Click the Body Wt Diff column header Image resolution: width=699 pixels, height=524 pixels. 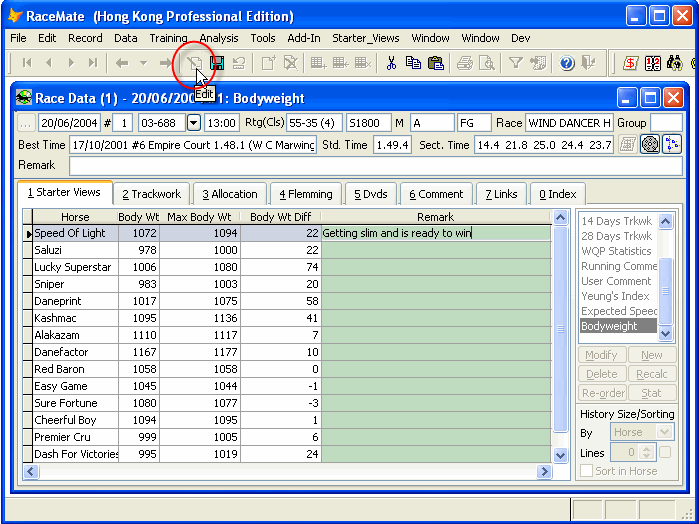(x=281, y=217)
